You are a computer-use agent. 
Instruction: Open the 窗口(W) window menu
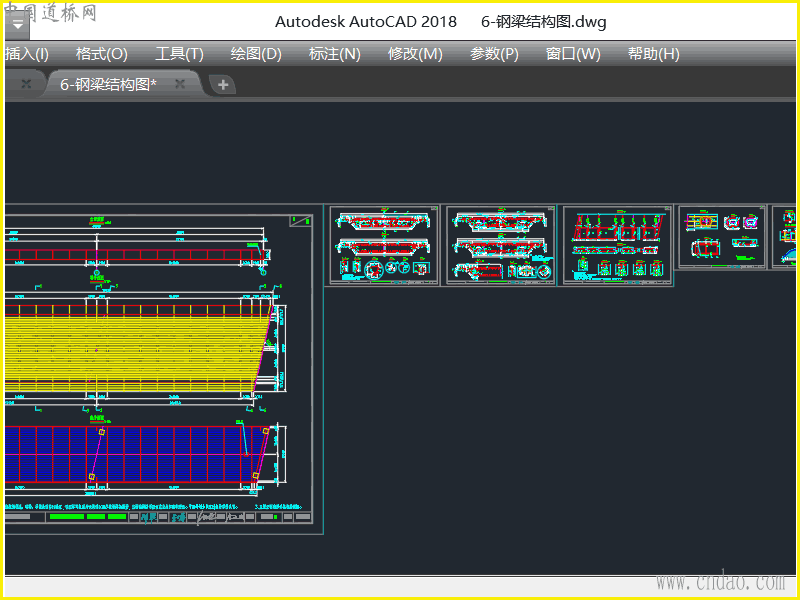573,54
